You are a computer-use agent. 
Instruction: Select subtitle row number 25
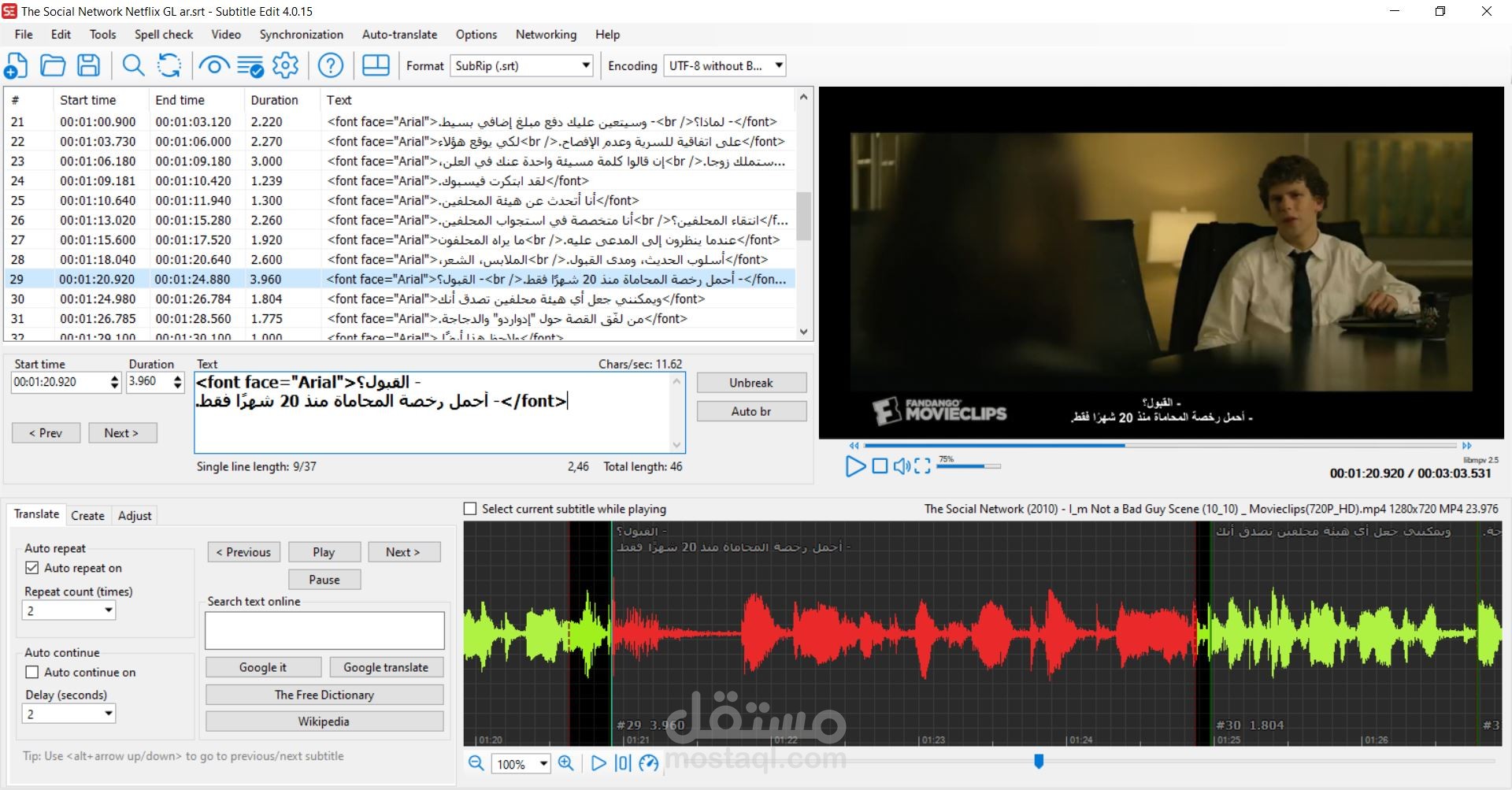[x=399, y=201]
